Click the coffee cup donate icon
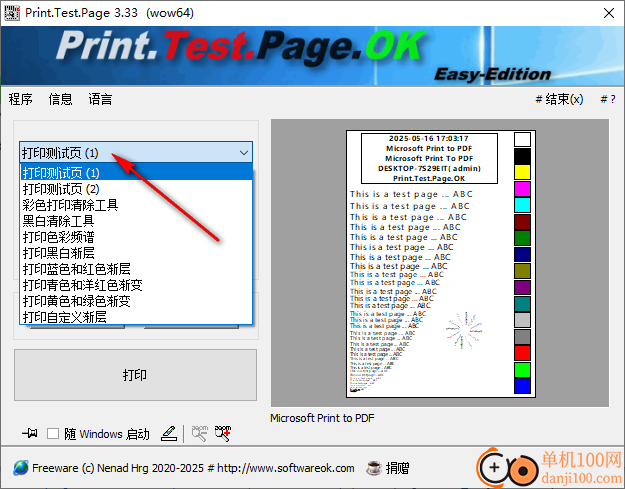Viewport: 625px width, 489px height. (x=373, y=468)
